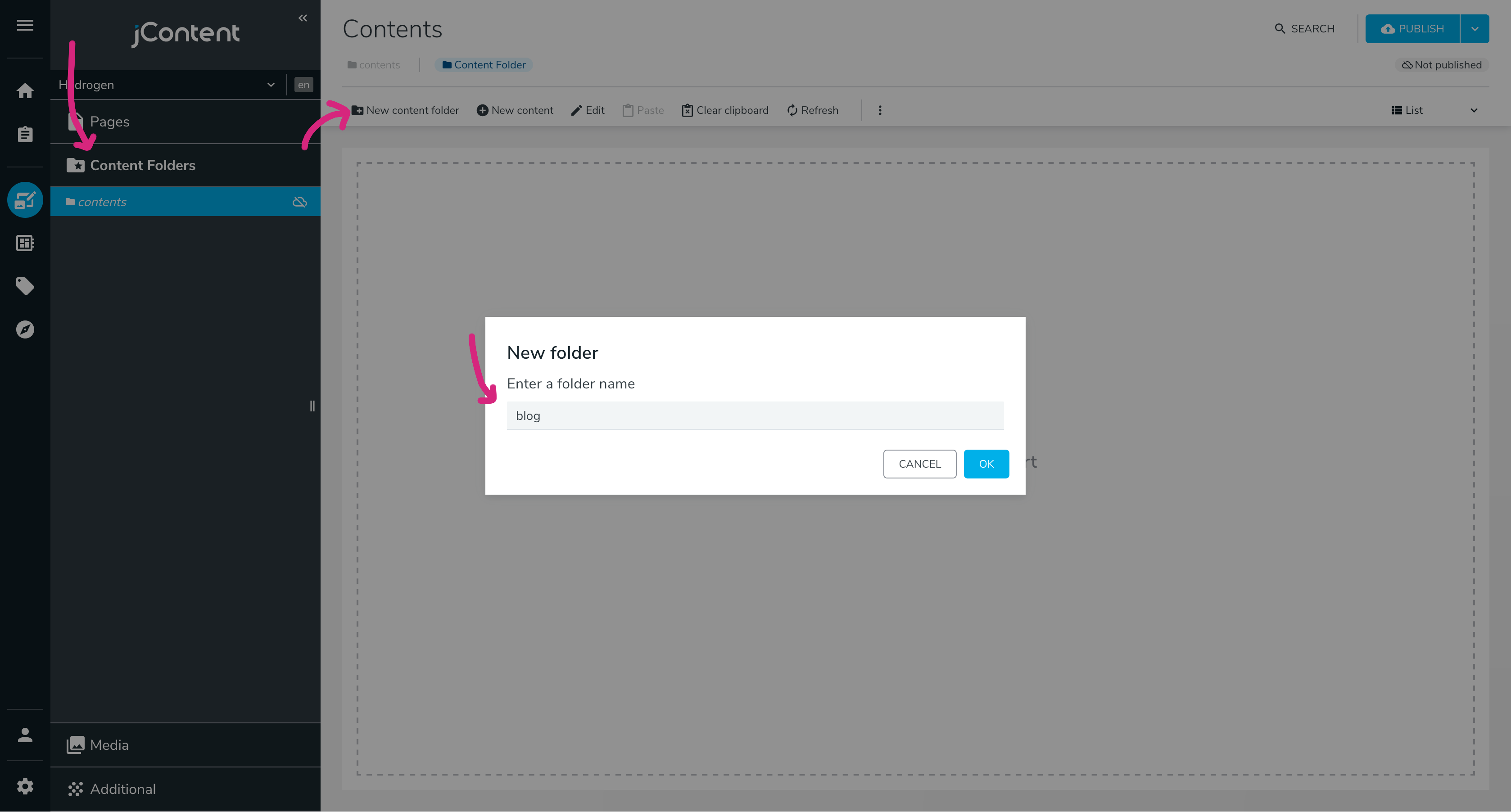Open the settings gear icon

coord(25,786)
